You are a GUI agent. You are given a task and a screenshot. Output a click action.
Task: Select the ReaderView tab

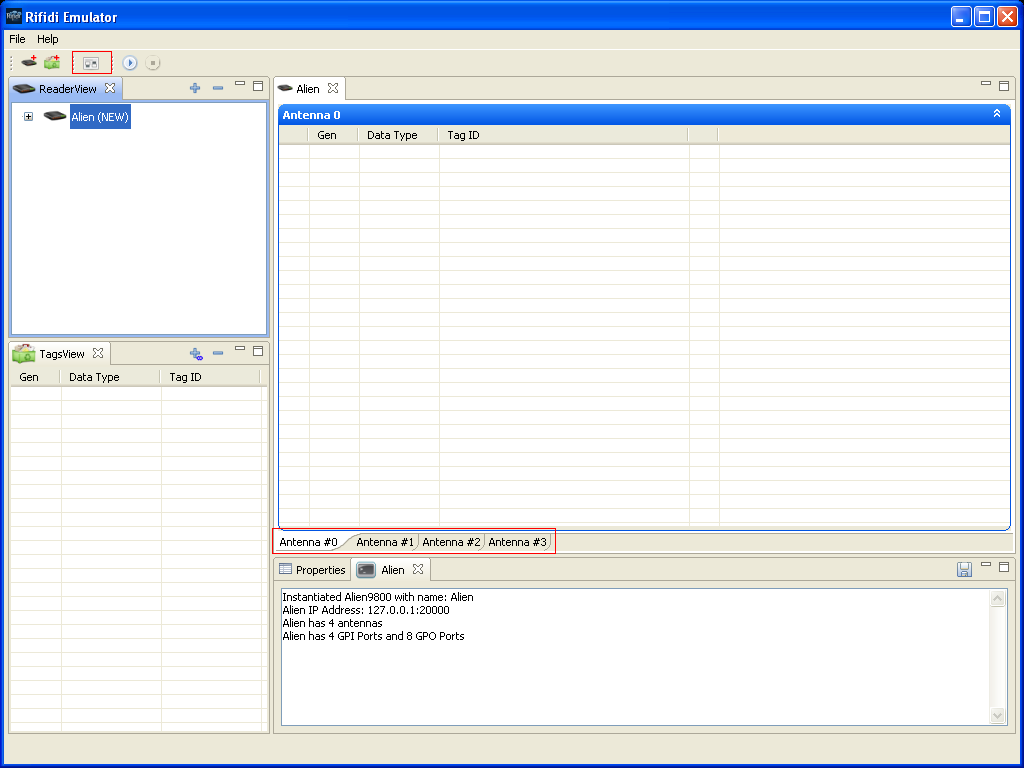click(67, 89)
